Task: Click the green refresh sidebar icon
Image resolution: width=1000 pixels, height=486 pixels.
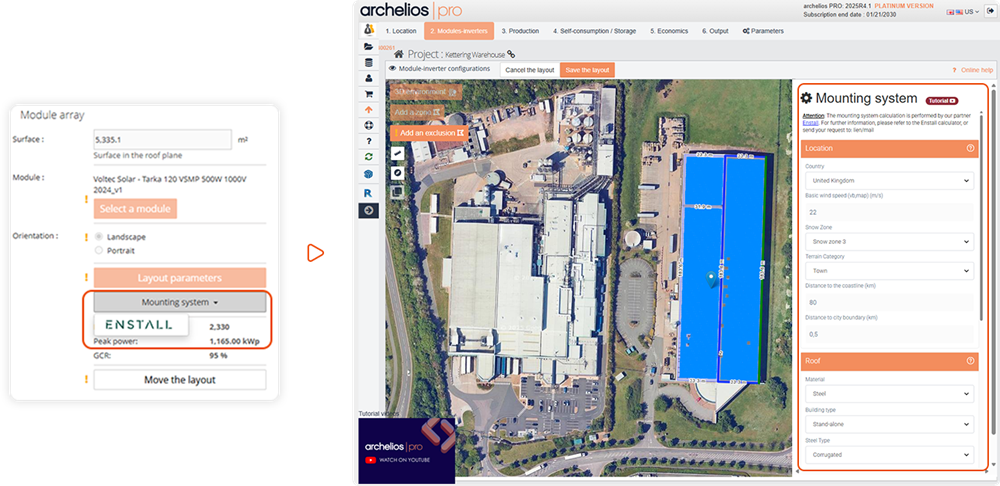Action: pyautogui.click(x=368, y=157)
